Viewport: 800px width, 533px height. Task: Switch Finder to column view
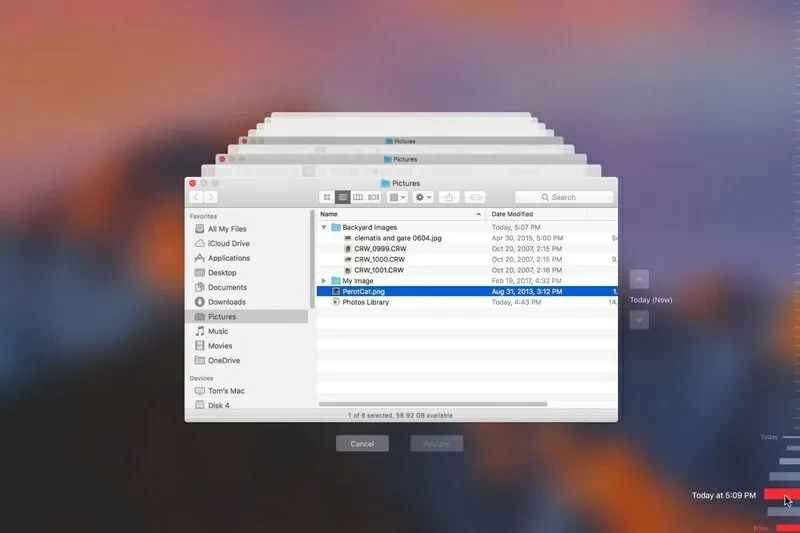(x=358, y=197)
